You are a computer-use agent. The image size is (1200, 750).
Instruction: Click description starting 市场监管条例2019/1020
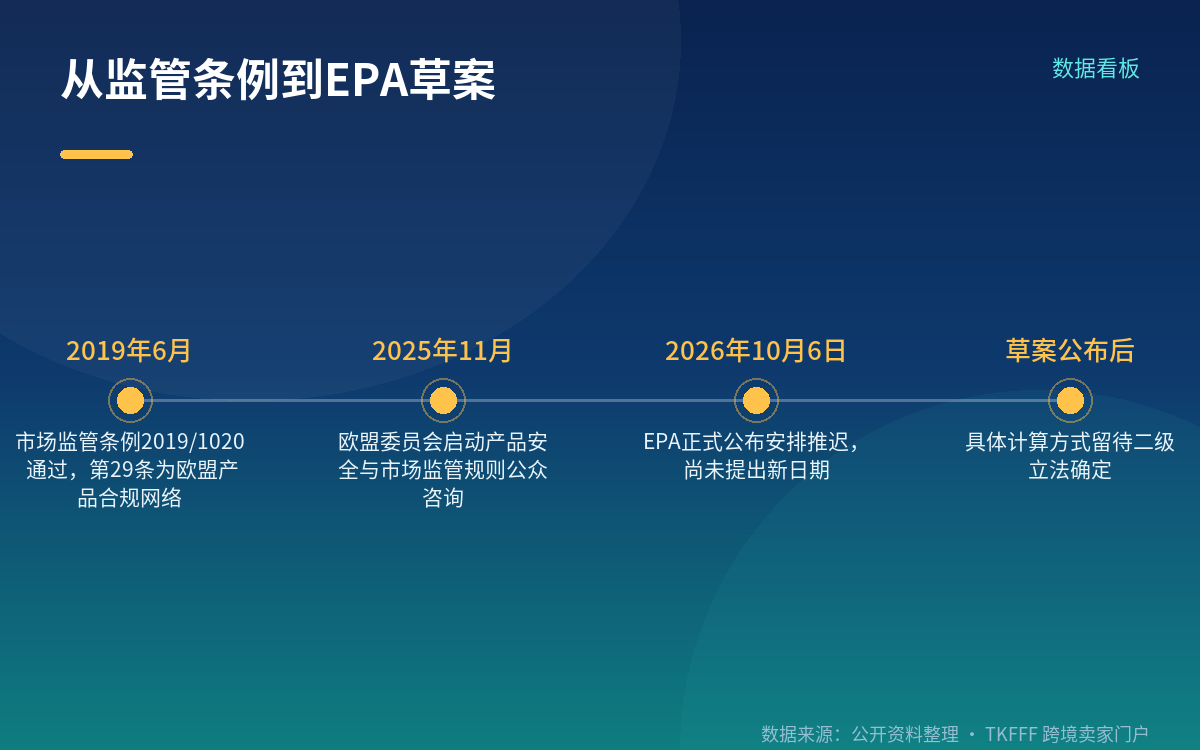[x=130, y=469]
